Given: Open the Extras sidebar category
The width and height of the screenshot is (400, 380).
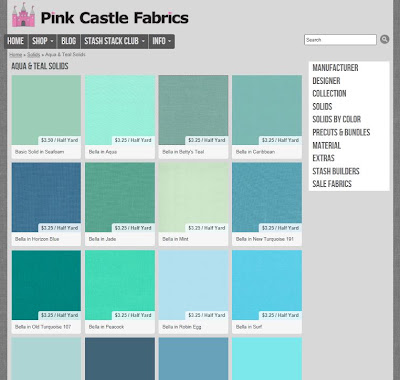Looking at the screenshot, I should point(323,158).
